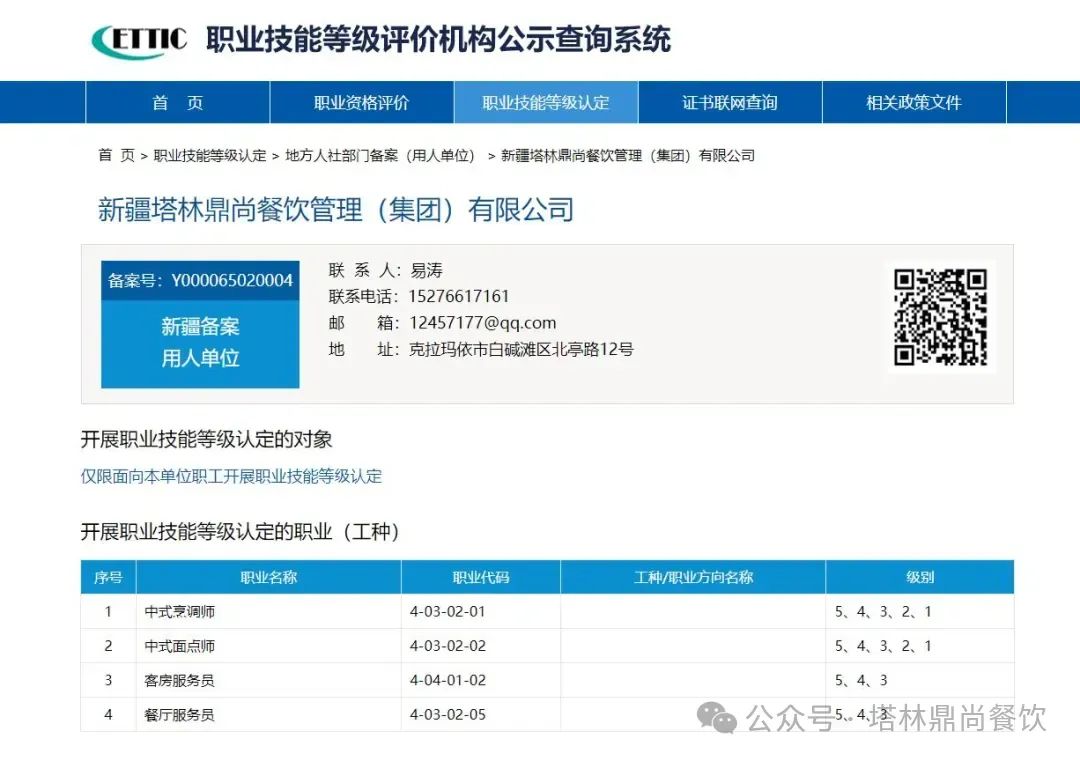
Task: Click serial number 1 in 中式烹调师 row
Action: coord(108,612)
